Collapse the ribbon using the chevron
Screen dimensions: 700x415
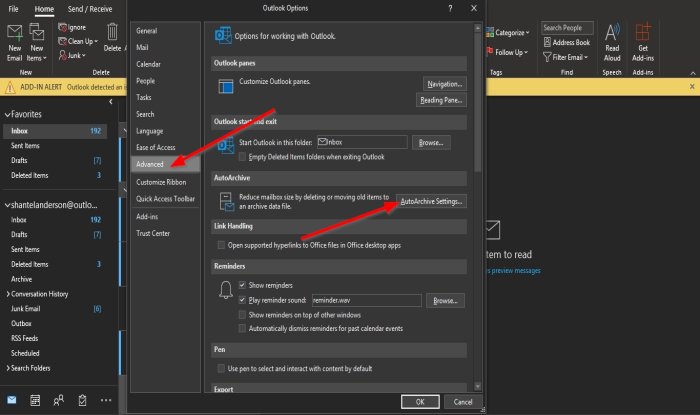[x=692, y=73]
